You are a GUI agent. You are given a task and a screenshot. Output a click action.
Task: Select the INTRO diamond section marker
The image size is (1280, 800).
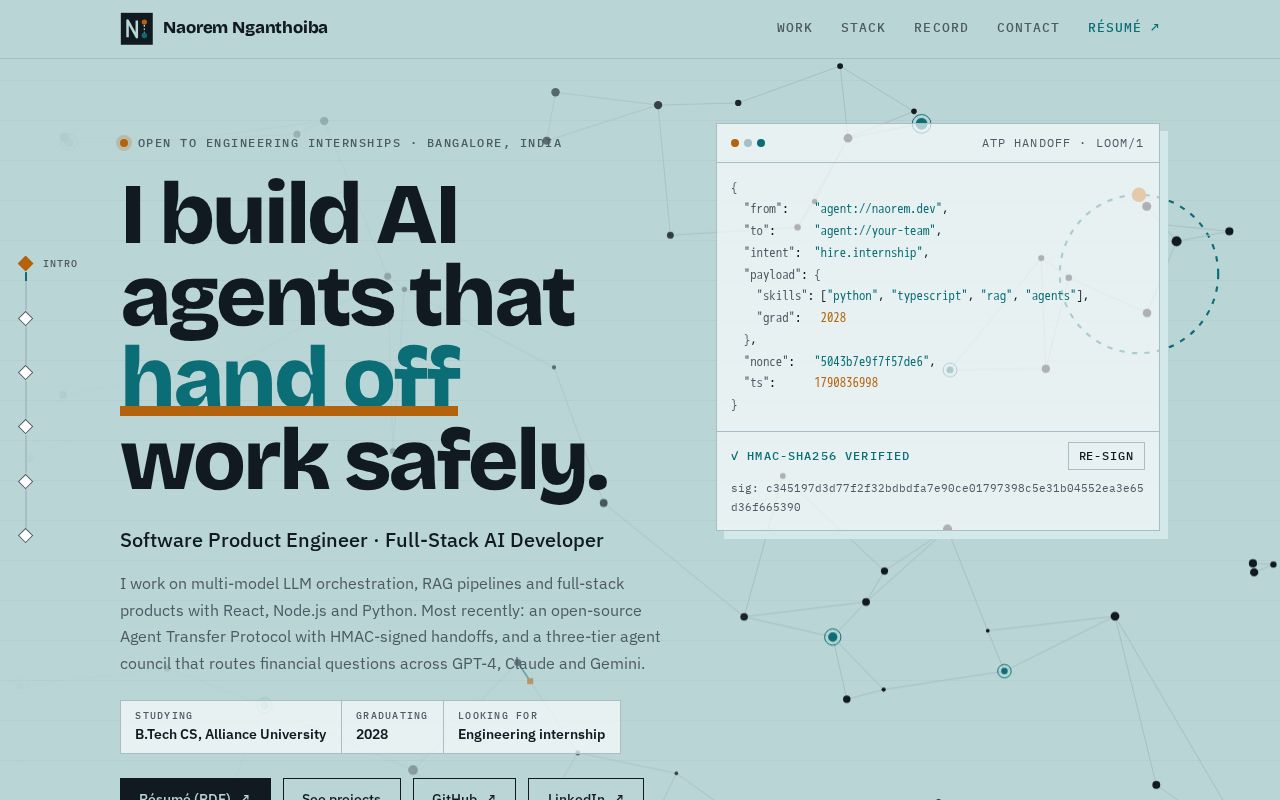click(x=26, y=264)
